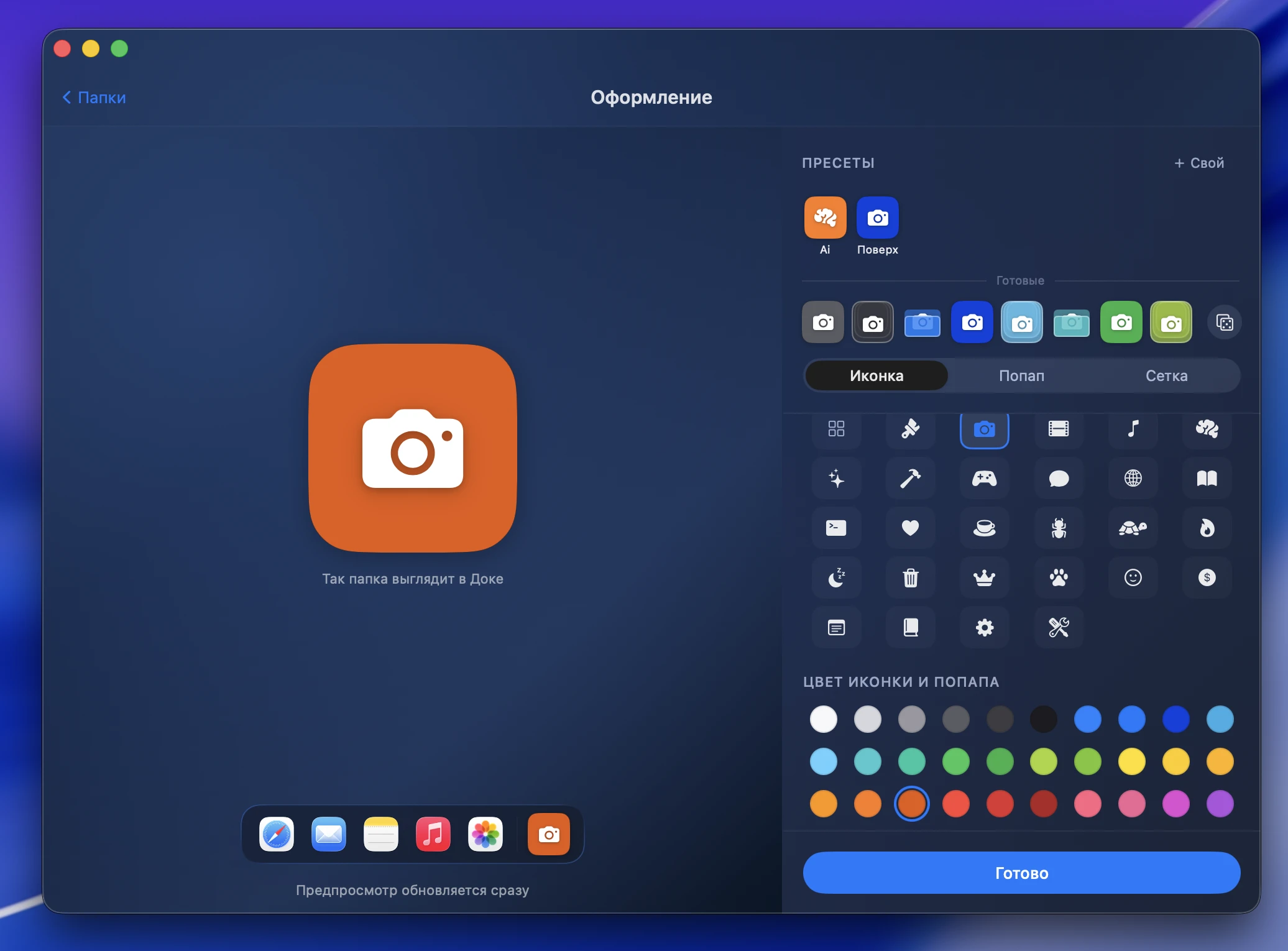Apply the blue folder ready-made preset
The image size is (1288, 951).
tap(922, 323)
